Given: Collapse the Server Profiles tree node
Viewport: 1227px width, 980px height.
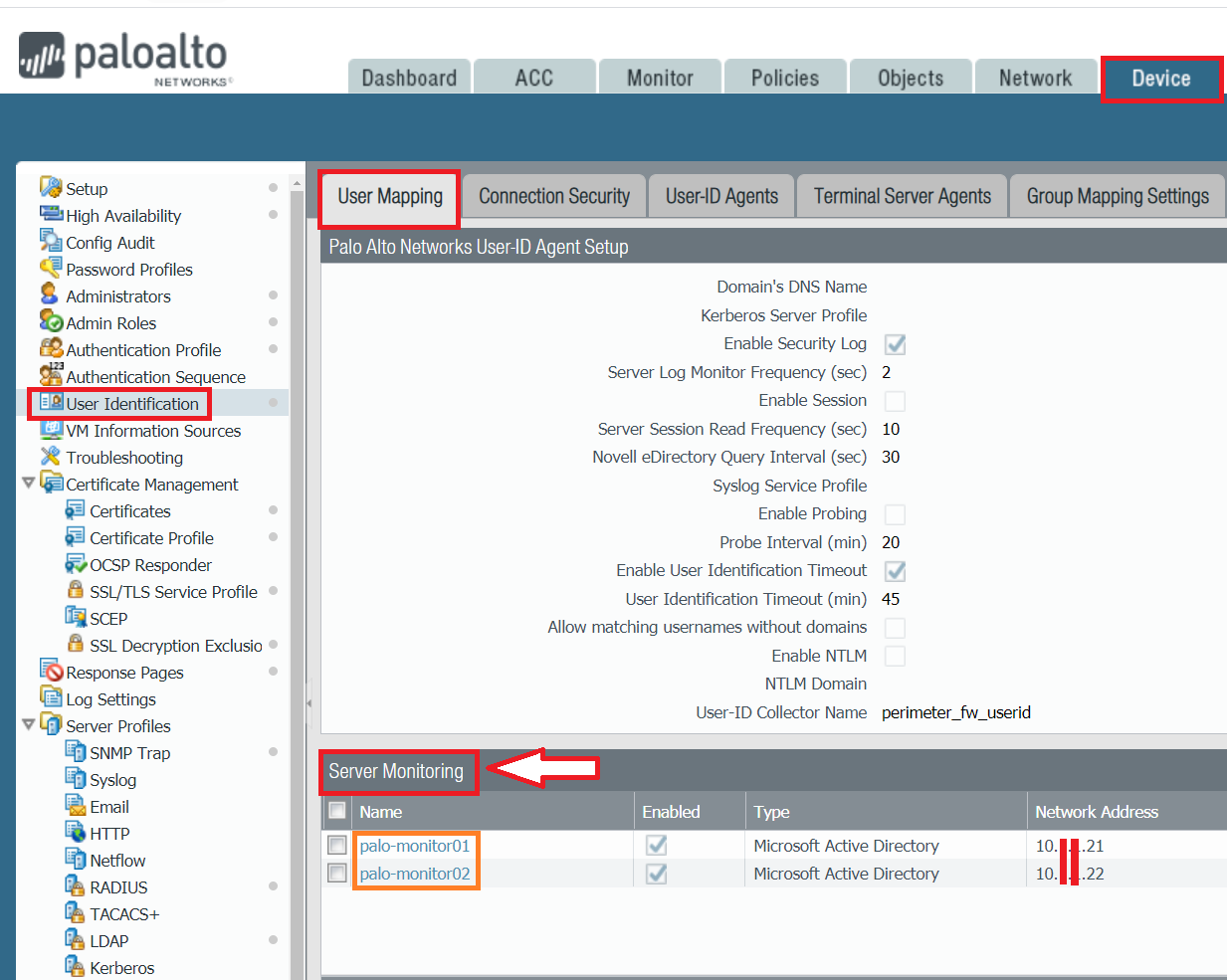Looking at the screenshot, I should tap(28, 724).
